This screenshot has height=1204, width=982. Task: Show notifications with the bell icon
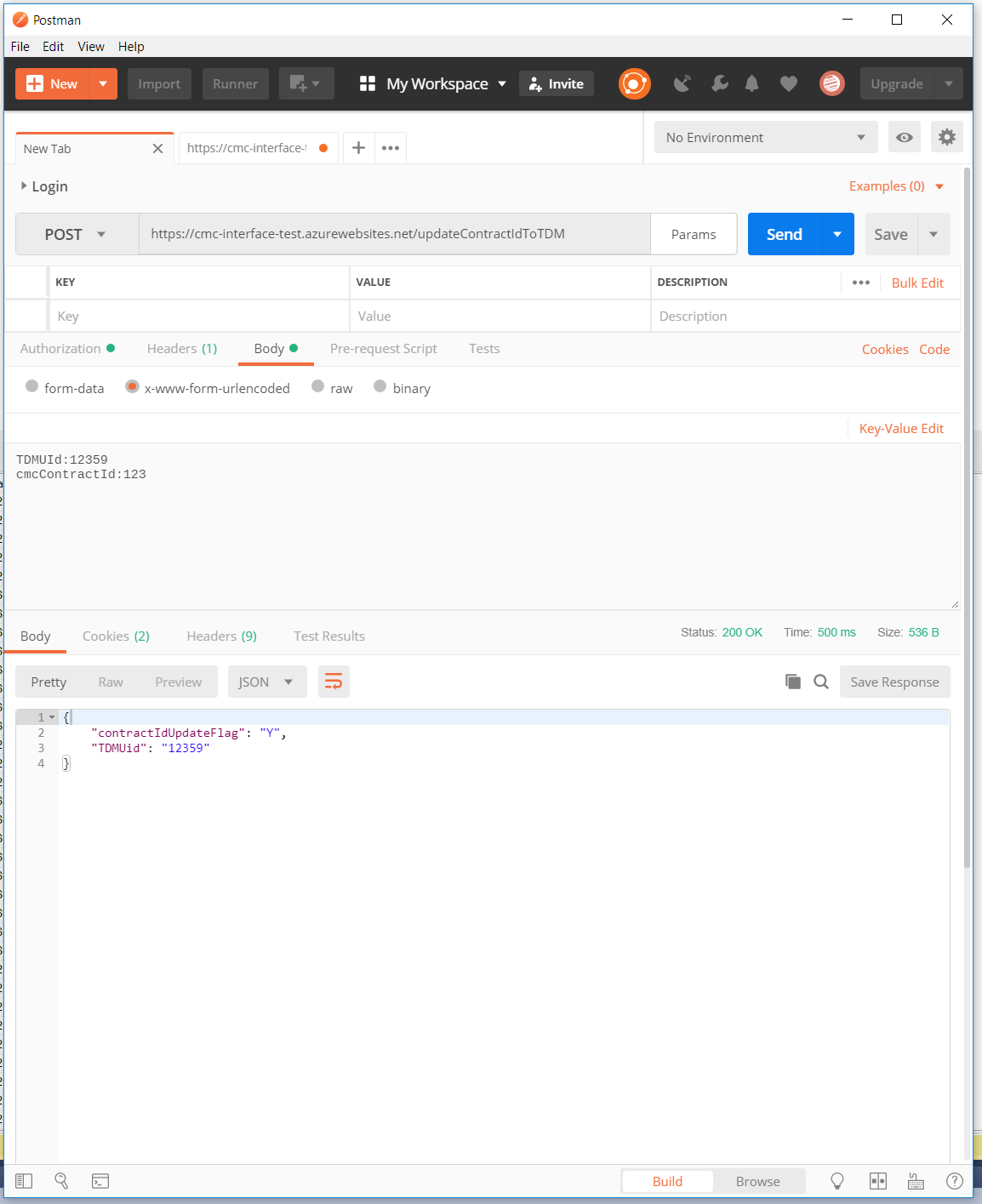[x=751, y=83]
